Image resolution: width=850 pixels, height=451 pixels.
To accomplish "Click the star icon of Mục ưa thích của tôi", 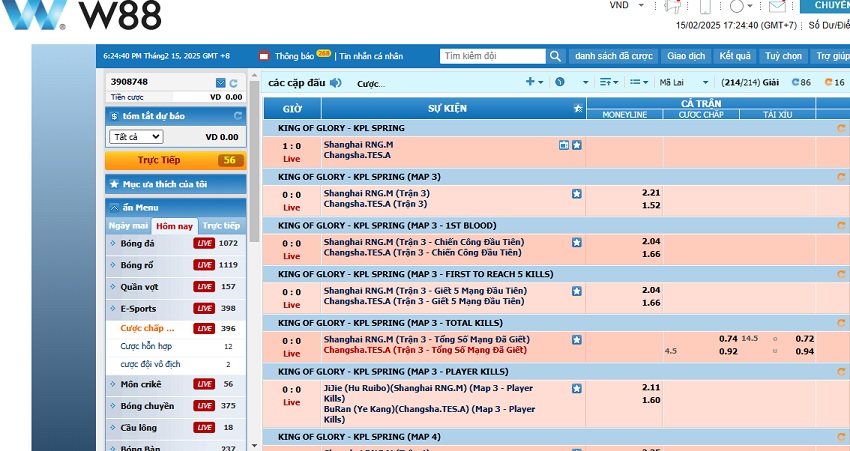I will [x=114, y=184].
